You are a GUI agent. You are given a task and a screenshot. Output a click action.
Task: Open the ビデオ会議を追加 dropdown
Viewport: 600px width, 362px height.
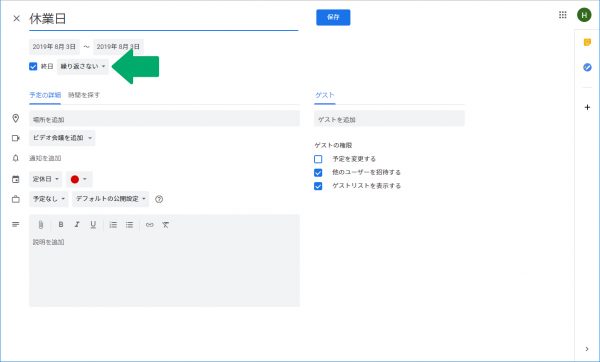[x=62, y=138]
